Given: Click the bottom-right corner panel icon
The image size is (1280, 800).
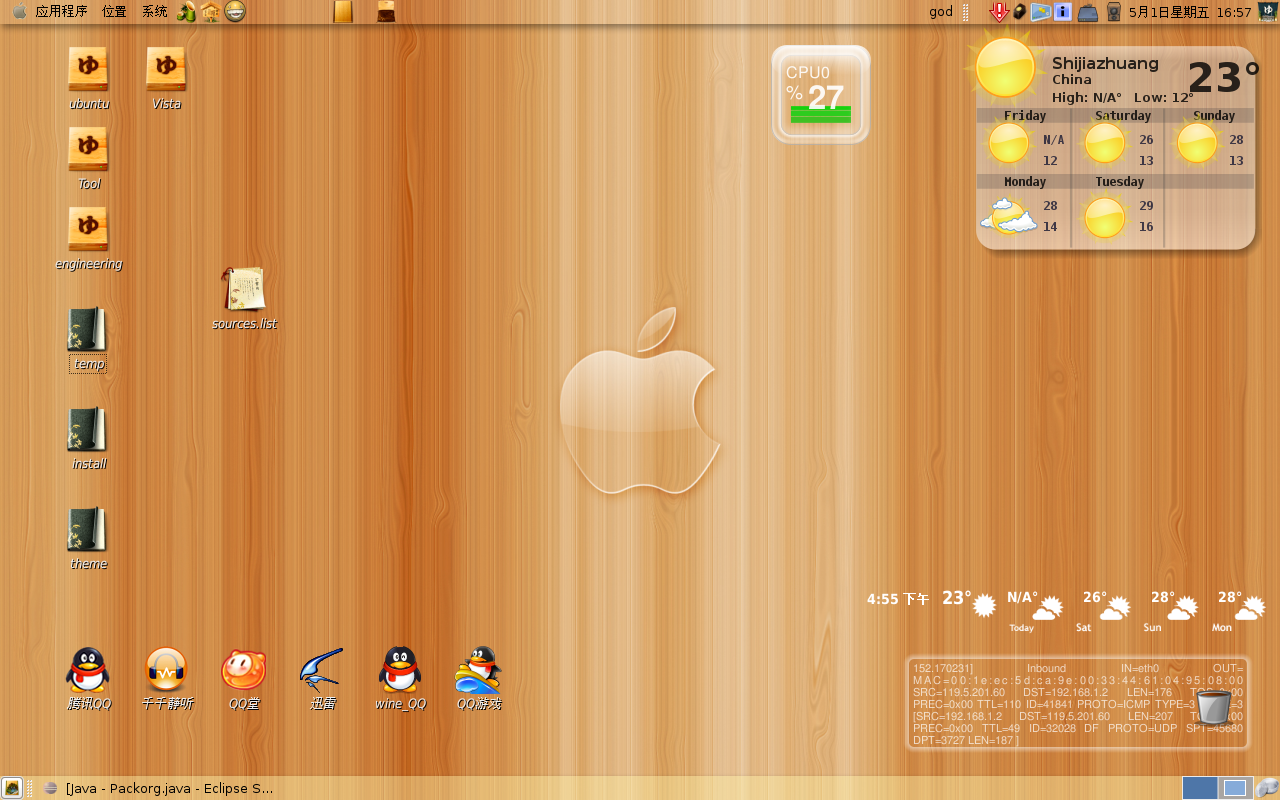Looking at the screenshot, I should (x=1267, y=788).
